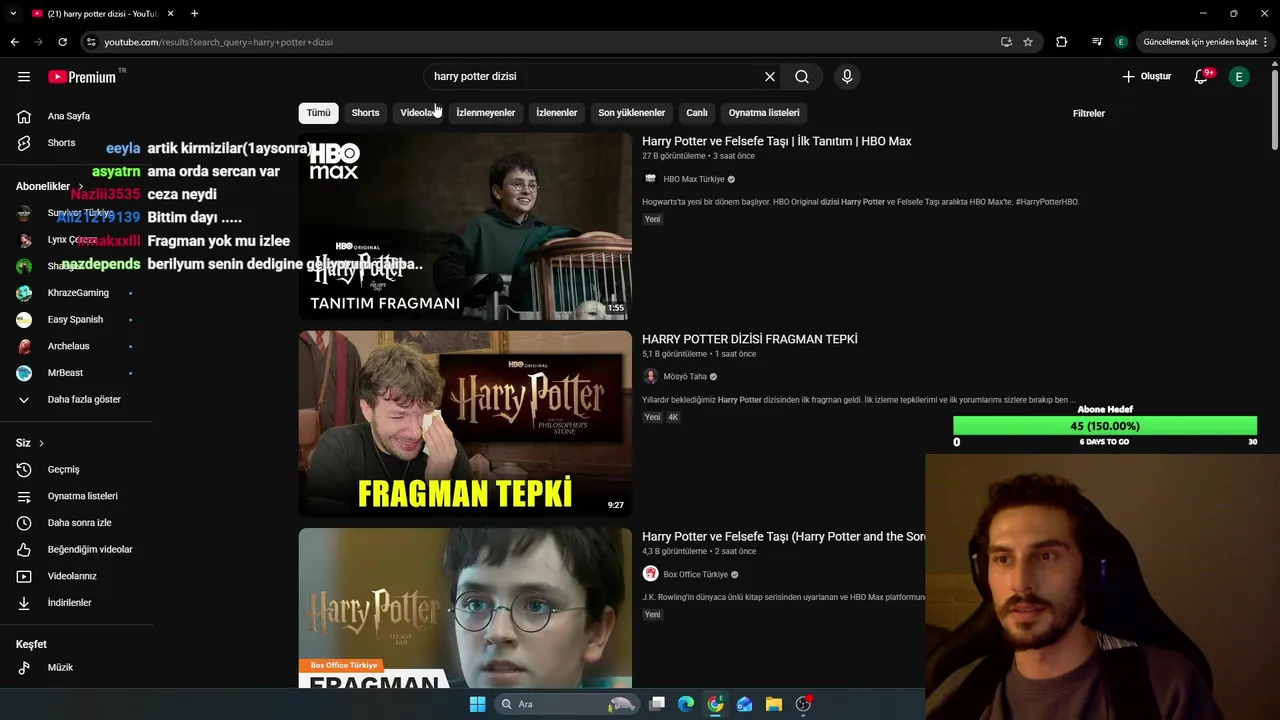The width and height of the screenshot is (1280, 720).
Task: Open Box Office Türkiye channel link
Action: 696,575
